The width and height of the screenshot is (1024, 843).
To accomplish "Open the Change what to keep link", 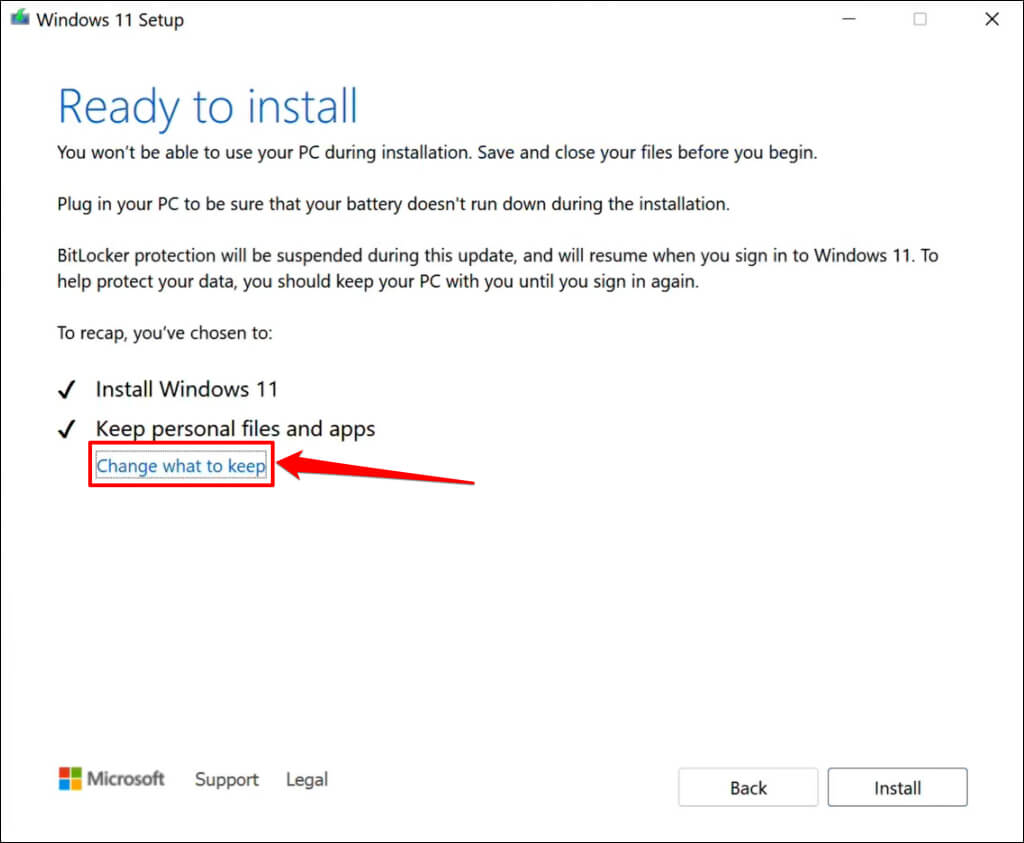I will [x=181, y=466].
